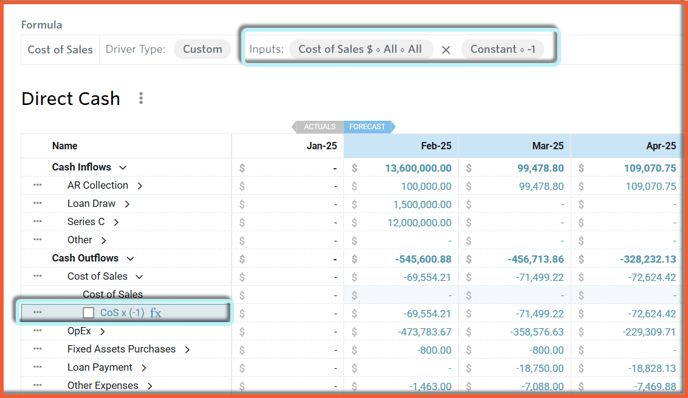The width and height of the screenshot is (688, 398).
Task: Click the empty Feb-25 cell in Cost of Sales sub-row
Action: pos(401,295)
